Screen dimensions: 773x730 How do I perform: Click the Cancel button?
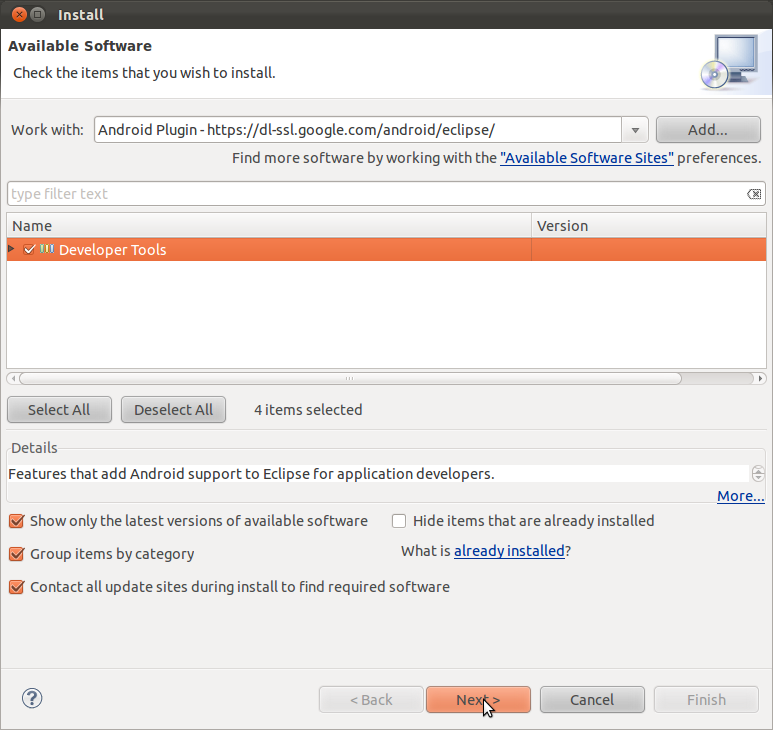(x=592, y=699)
